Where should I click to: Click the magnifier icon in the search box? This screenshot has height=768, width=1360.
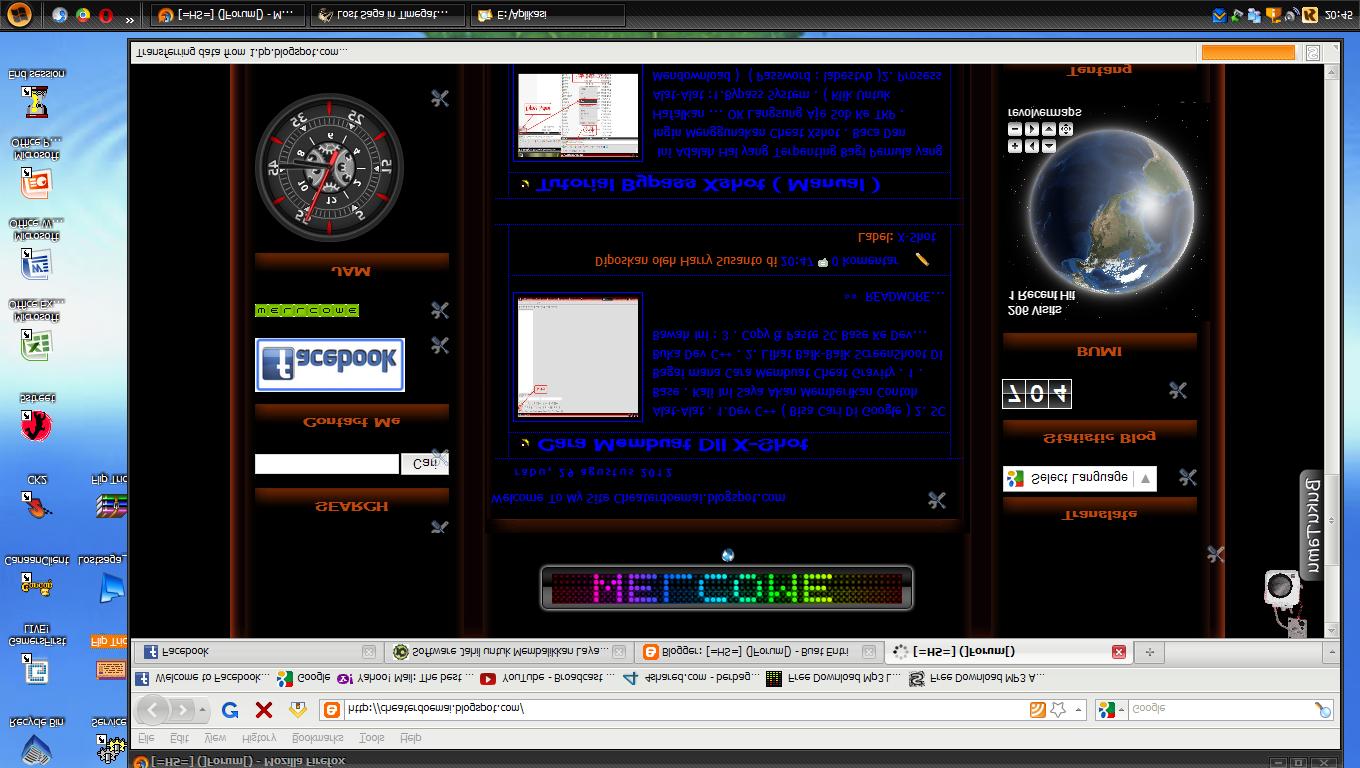pyautogui.click(x=1322, y=710)
